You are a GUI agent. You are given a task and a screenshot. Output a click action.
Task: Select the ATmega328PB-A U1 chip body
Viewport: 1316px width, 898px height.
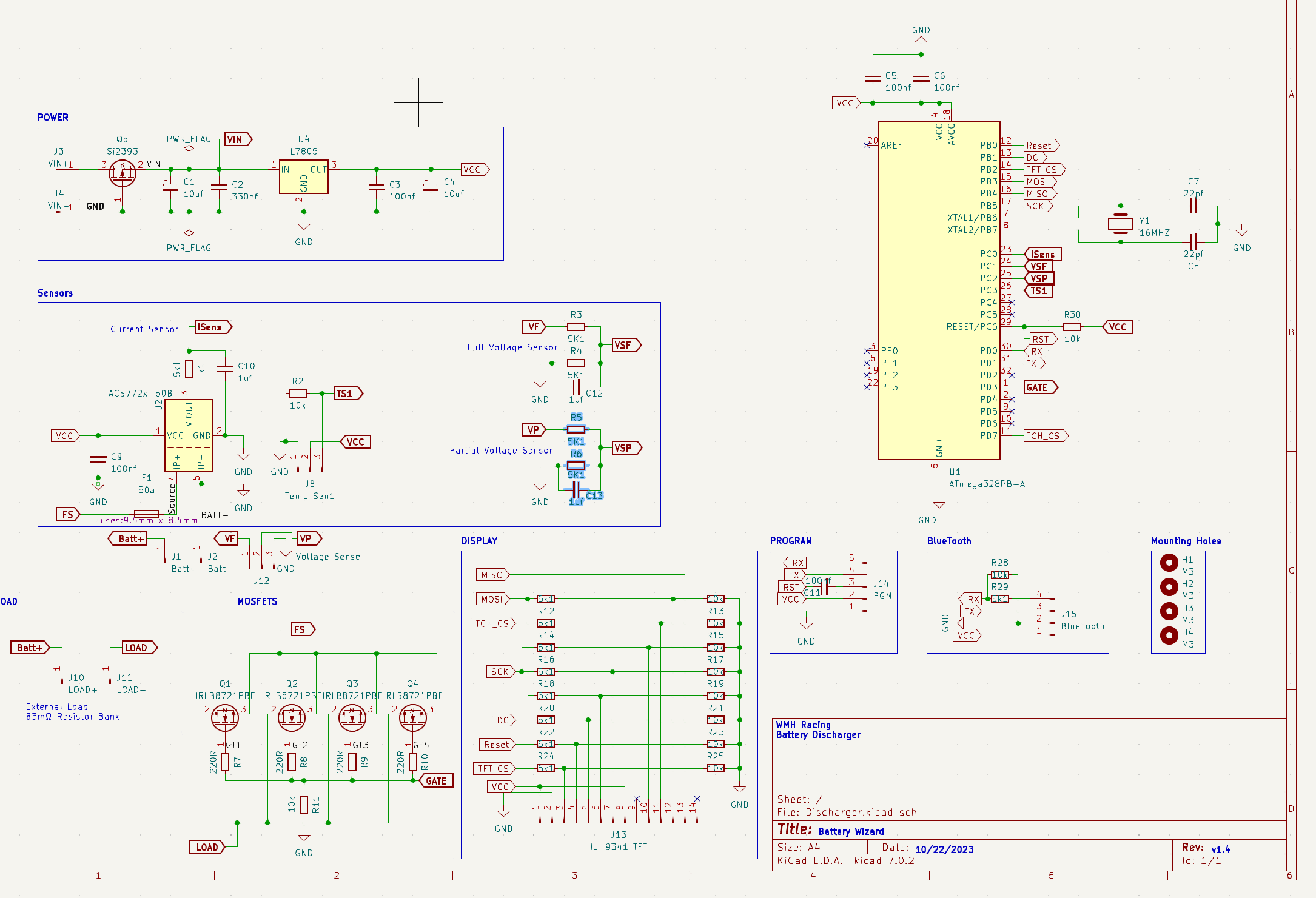coord(938,291)
